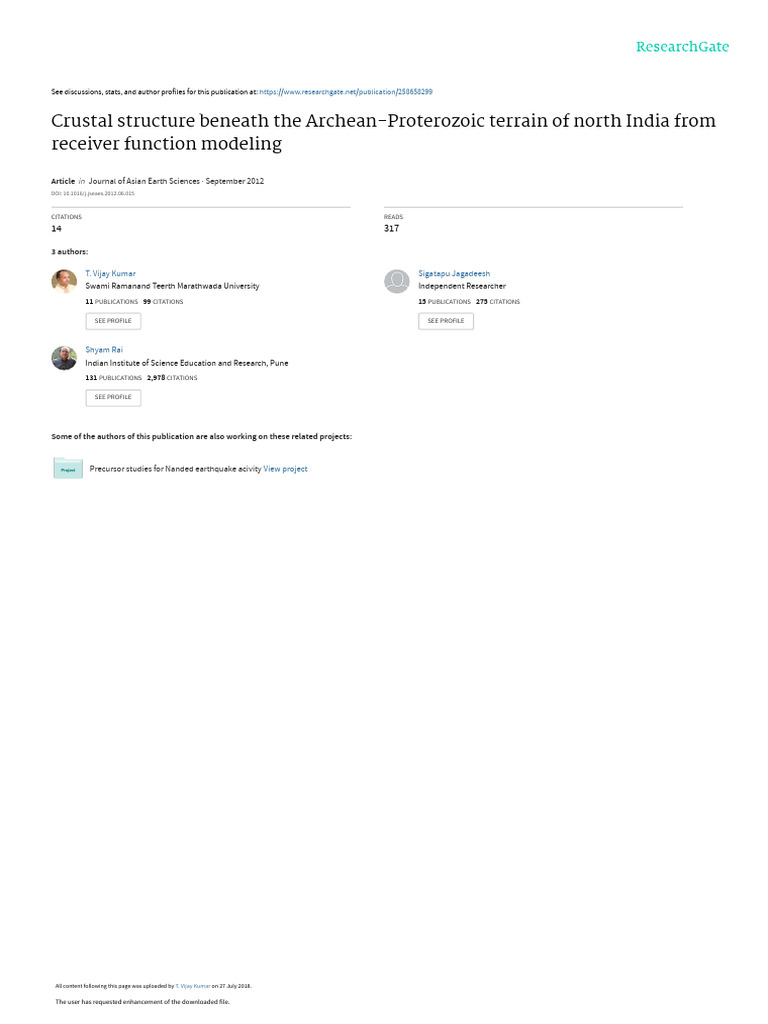
Task: Click the reads count 317
Action: pyautogui.click(x=391, y=229)
